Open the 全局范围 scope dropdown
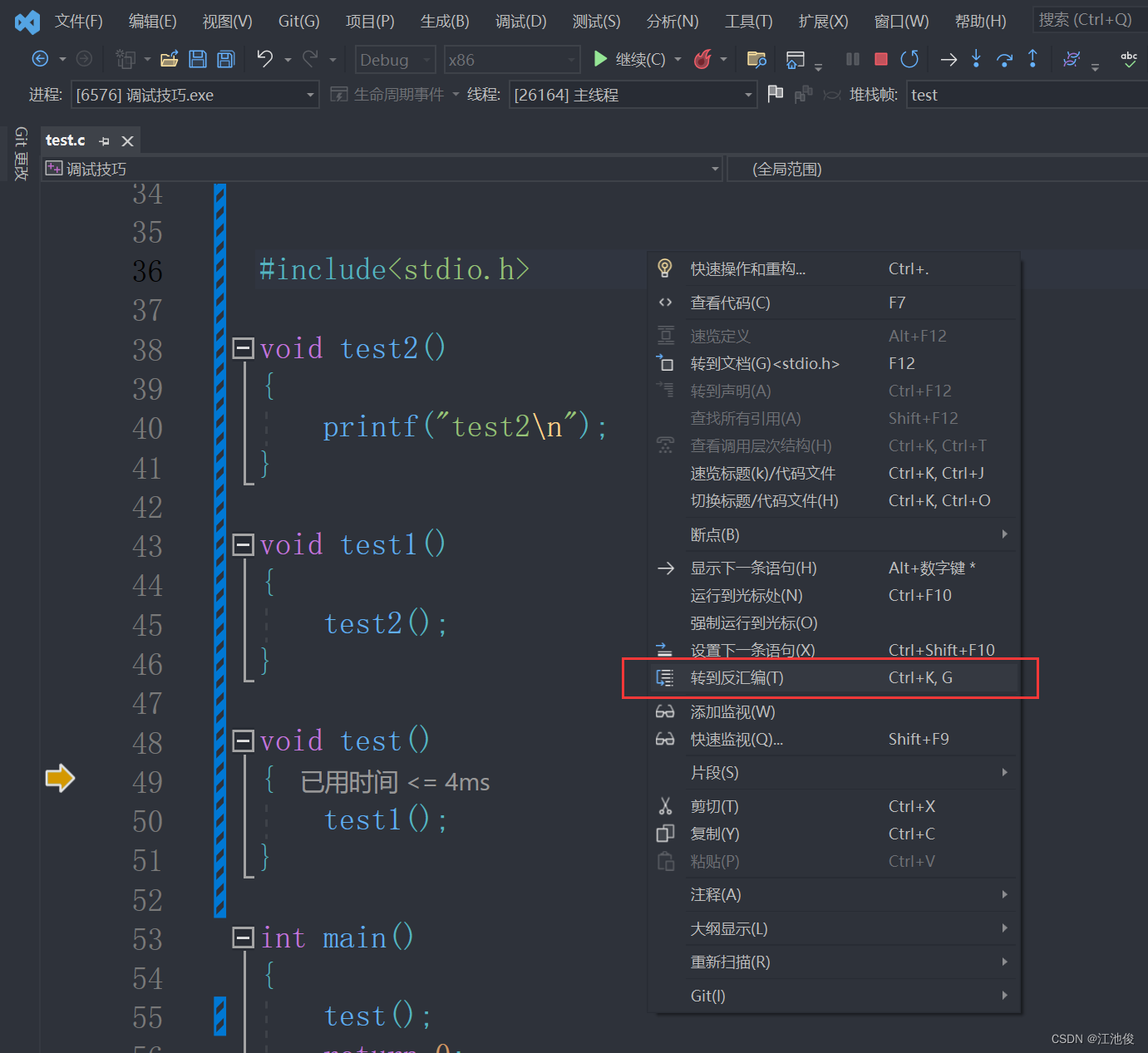This screenshot has height=1053, width=1148. click(x=937, y=170)
